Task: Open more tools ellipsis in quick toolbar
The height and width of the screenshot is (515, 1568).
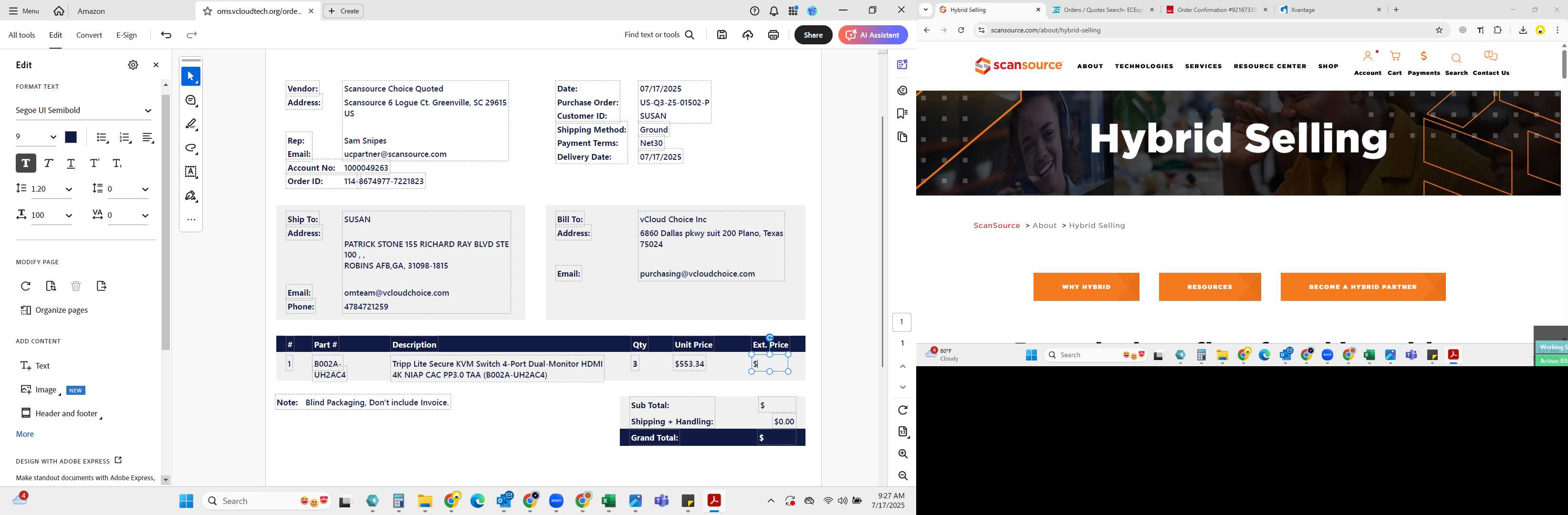Action: [x=191, y=219]
